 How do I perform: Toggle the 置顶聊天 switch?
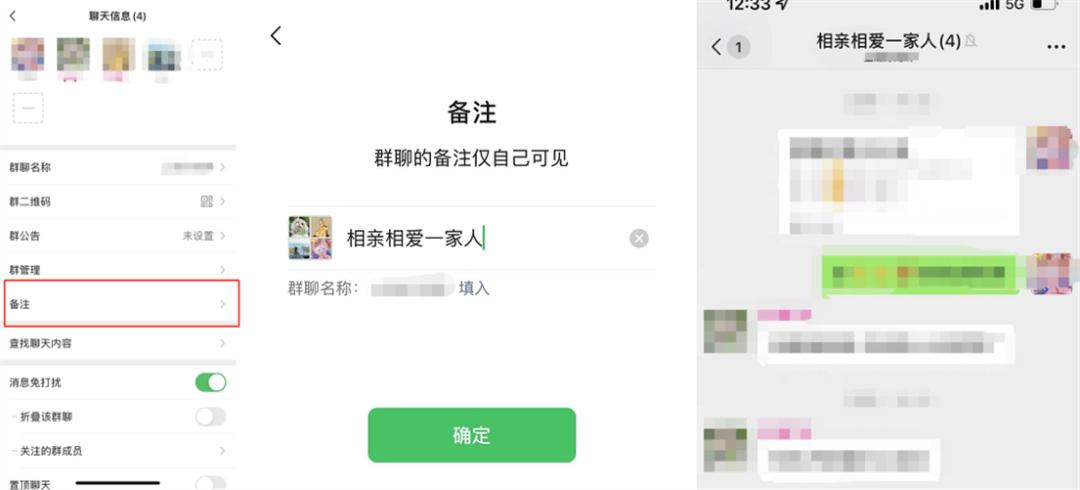click(210, 483)
